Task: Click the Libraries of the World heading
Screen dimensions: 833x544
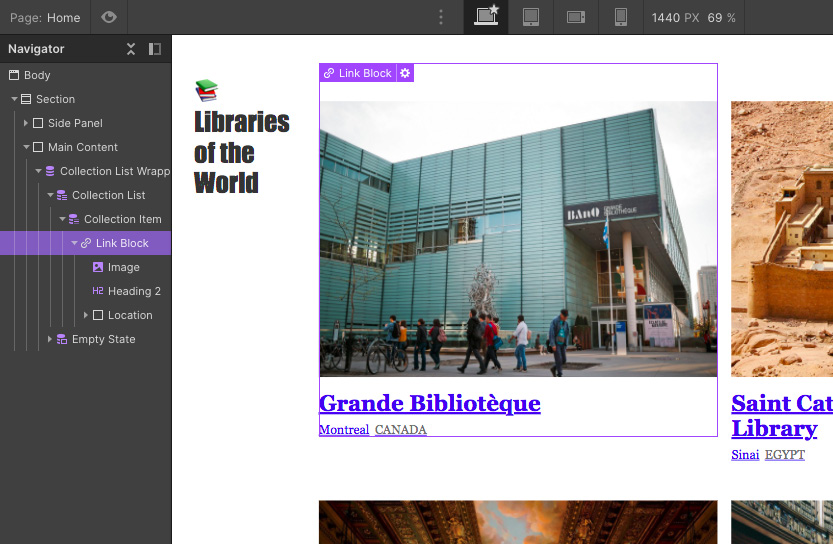Action: pyautogui.click(x=241, y=152)
